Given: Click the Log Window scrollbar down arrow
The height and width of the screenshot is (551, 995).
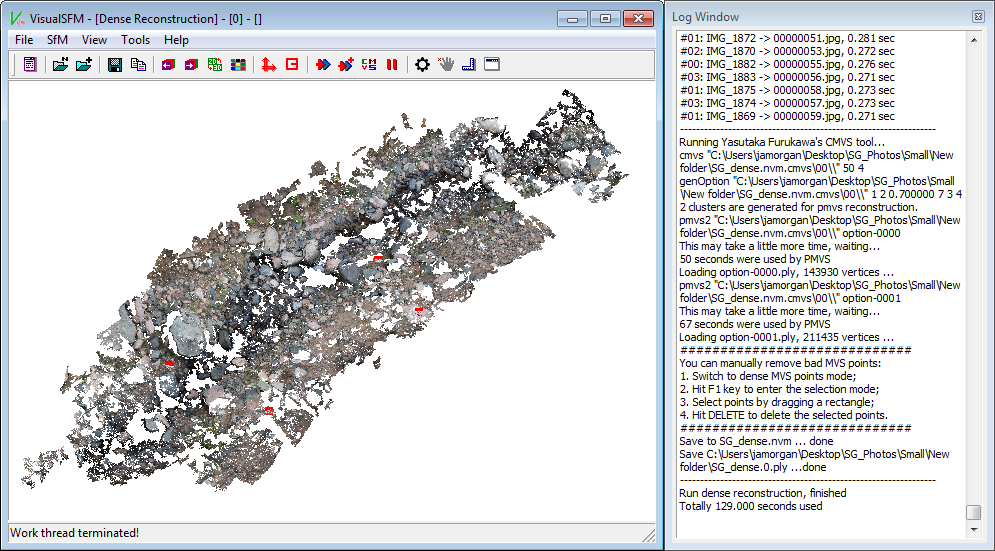Looking at the screenshot, I should [973, 531].
